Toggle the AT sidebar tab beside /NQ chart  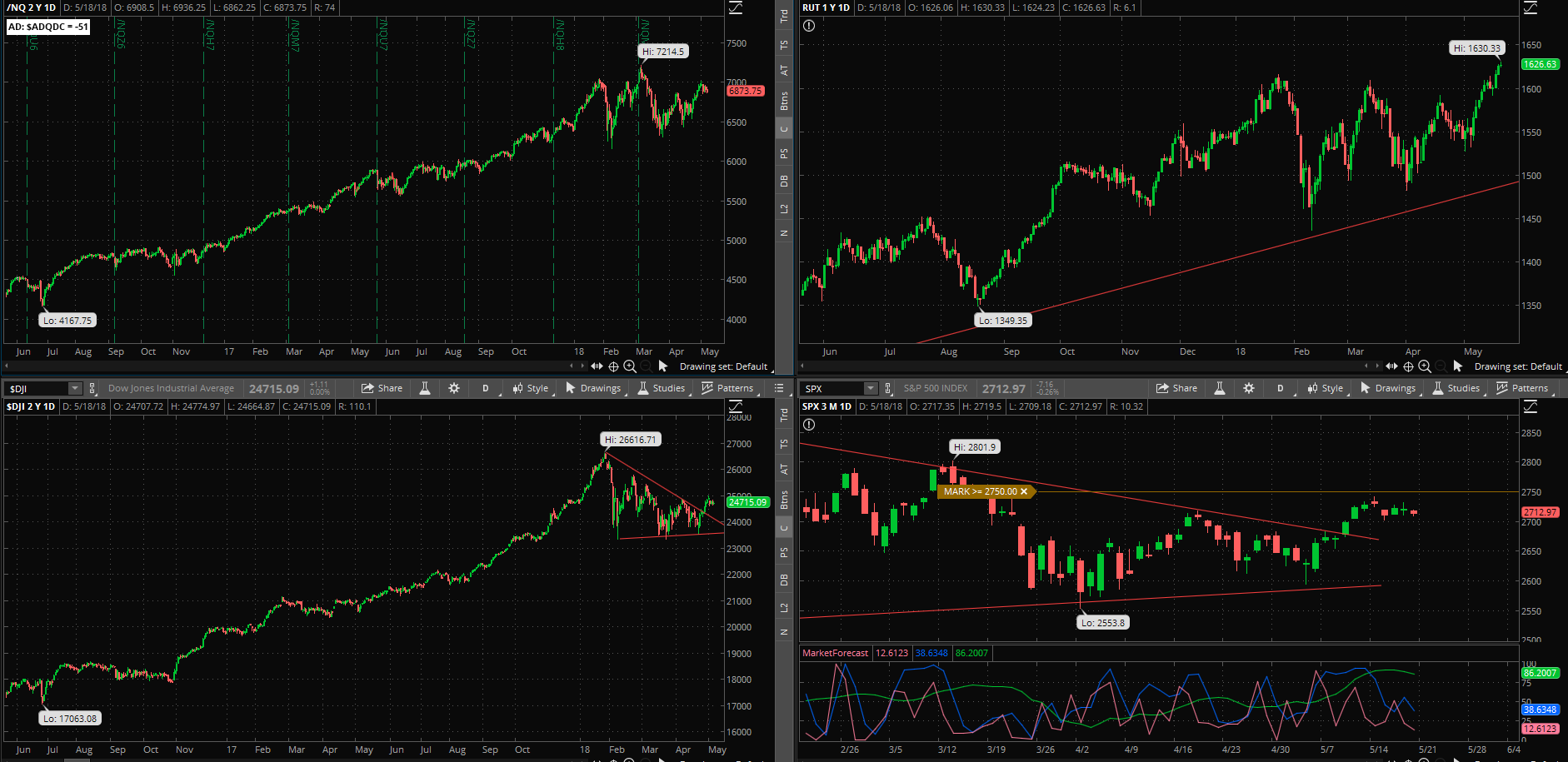coord(784,71)
